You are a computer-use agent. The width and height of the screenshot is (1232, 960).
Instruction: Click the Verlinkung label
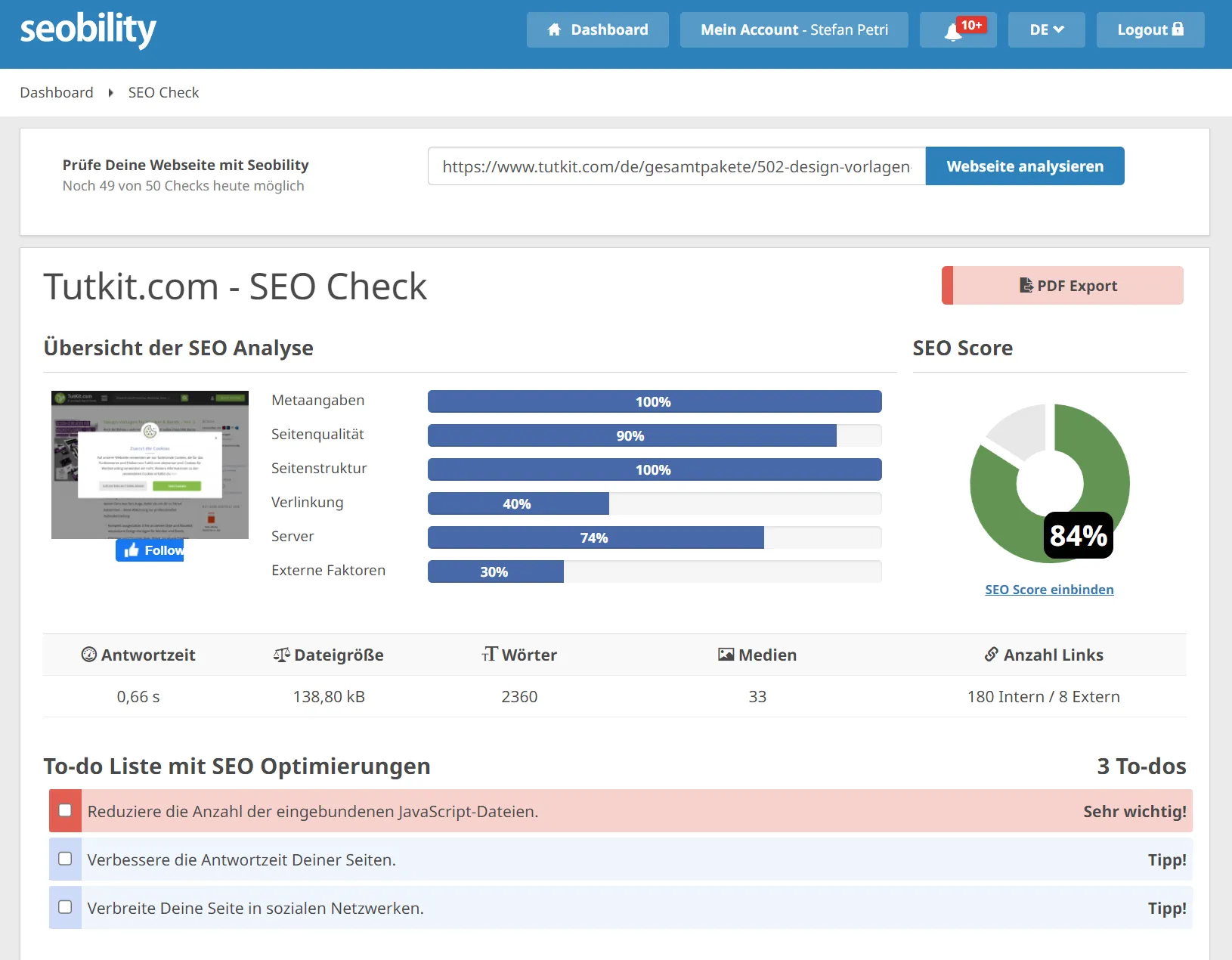(307, 503)
